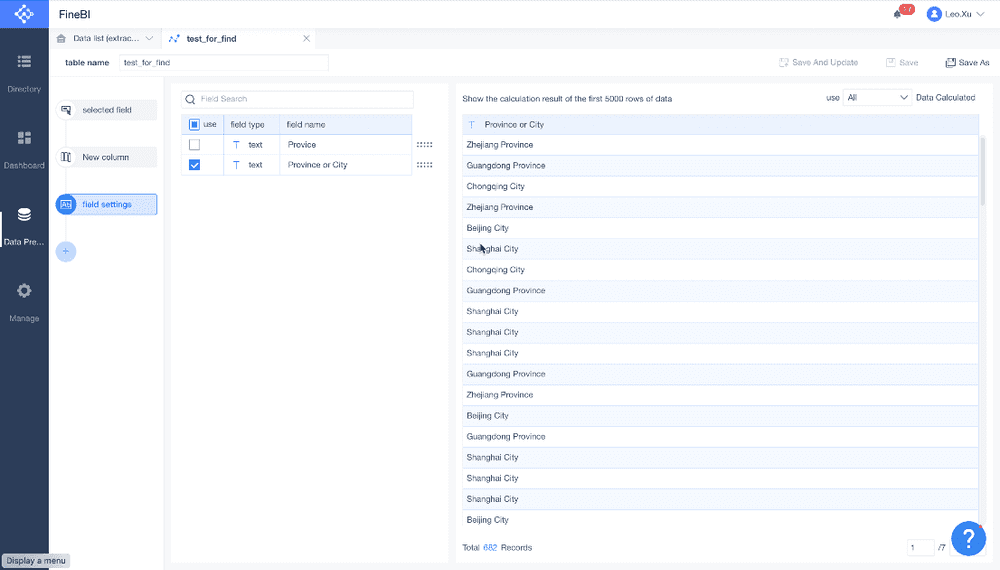Viewport: 1000px width, 570px height.
Task: Click the Field Search input box
Action: tap(297, 99)
